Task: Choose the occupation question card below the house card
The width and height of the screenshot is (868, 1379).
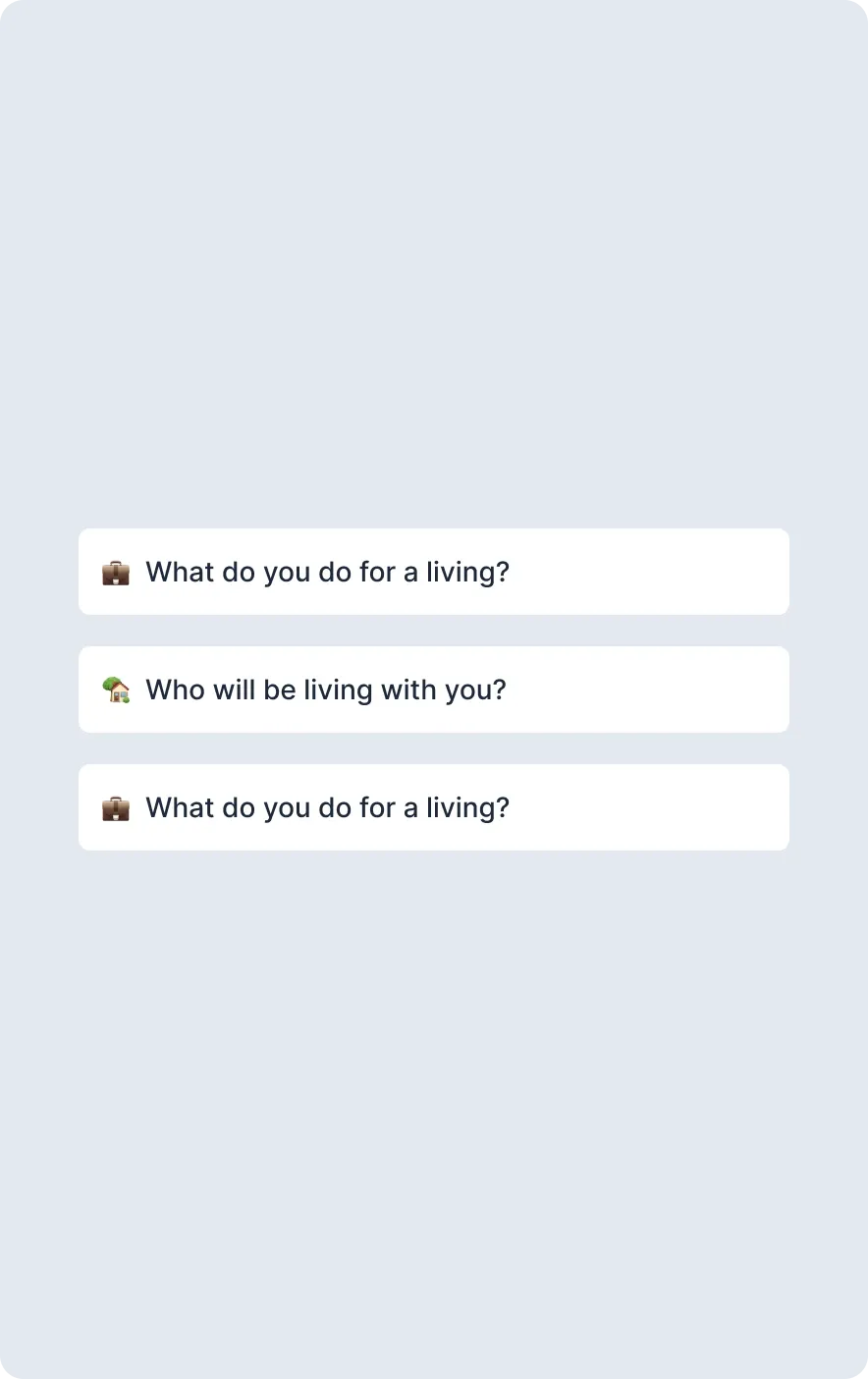Action: [x=433, y=807]
